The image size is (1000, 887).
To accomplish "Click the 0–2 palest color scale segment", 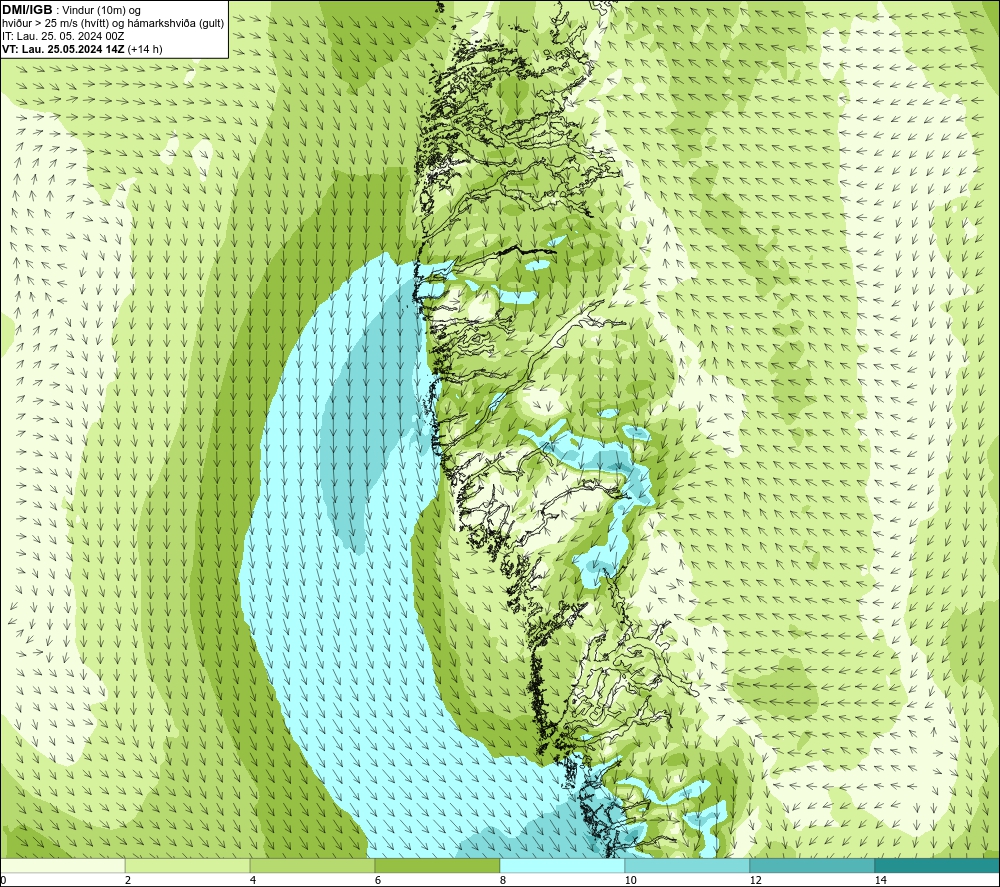I will 62,865.
